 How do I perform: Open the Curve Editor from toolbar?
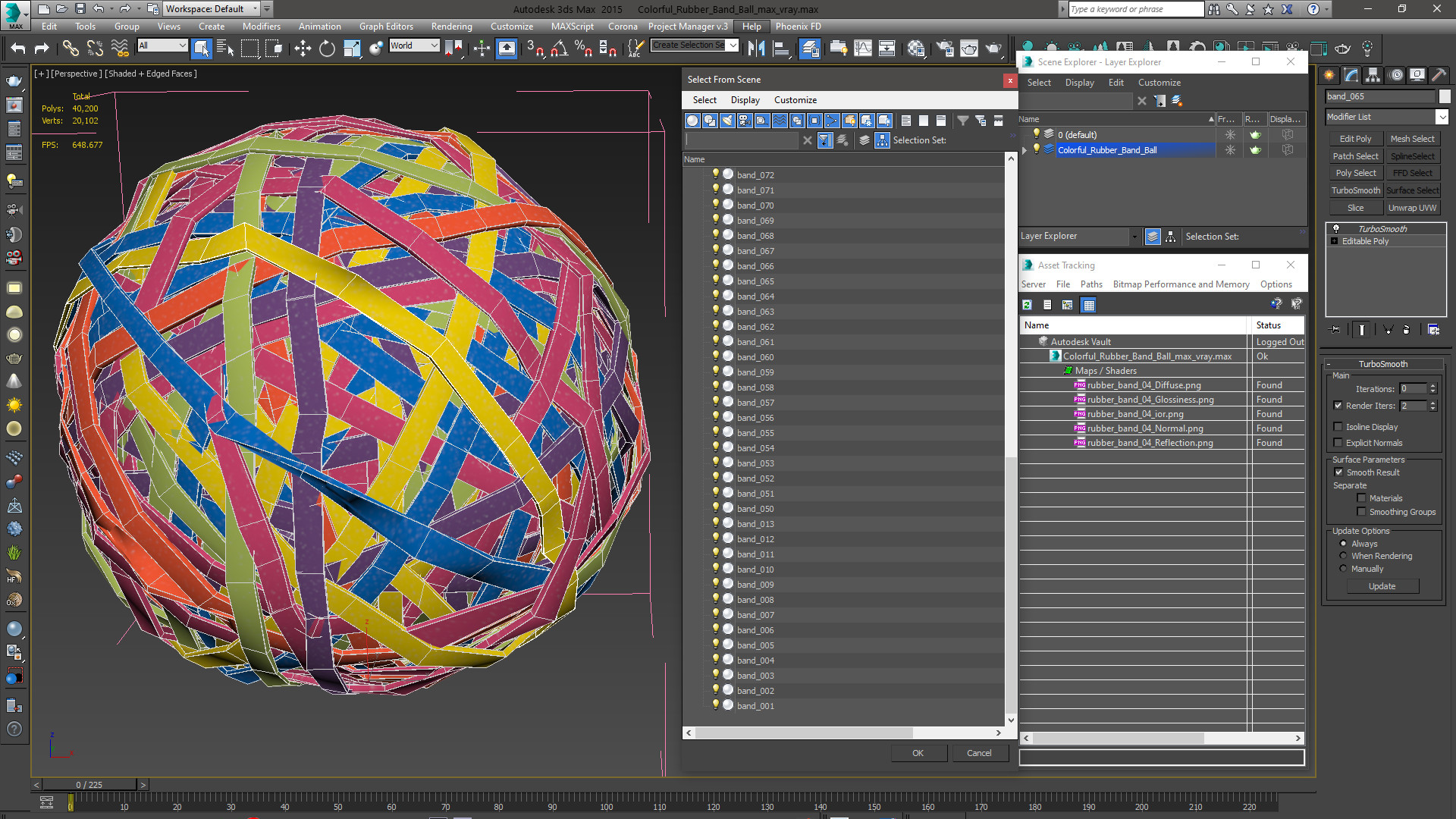pyautogui.click(x=863, y=49)
